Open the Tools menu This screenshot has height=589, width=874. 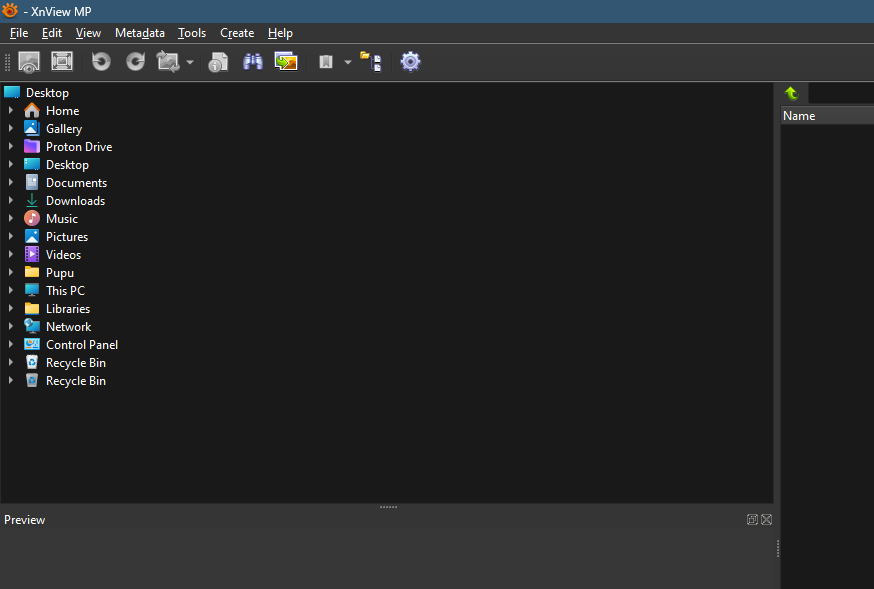click(x=192, y=33)
